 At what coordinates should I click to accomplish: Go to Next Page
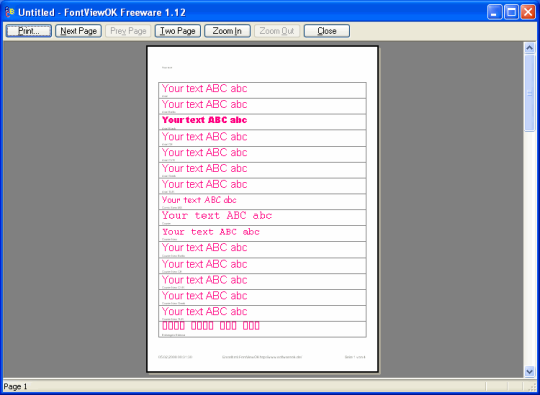pos(79,31)
